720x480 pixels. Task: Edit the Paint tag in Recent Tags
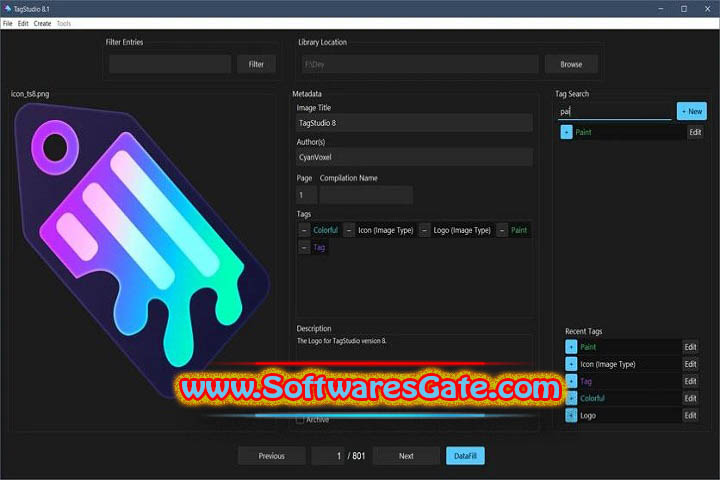pos(690,347)
